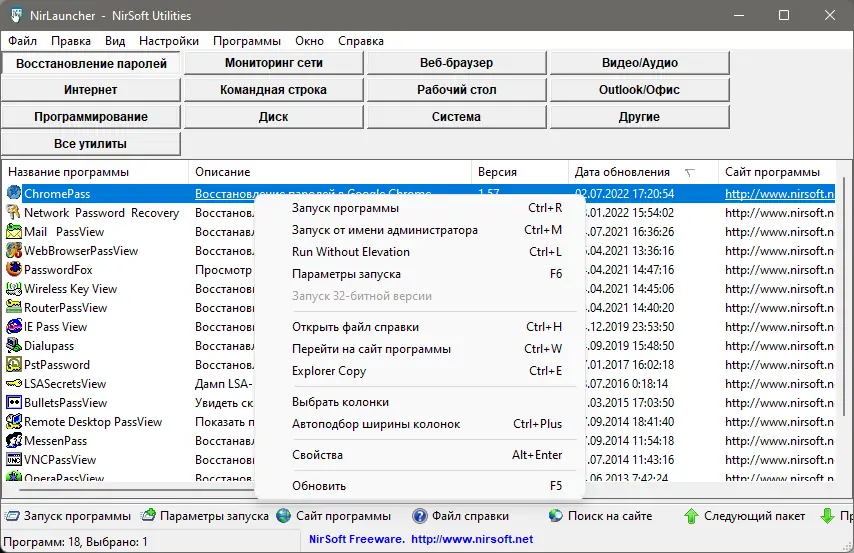Switch to Мониторинг сети category

pyautogui.click(x=273, y=63)
